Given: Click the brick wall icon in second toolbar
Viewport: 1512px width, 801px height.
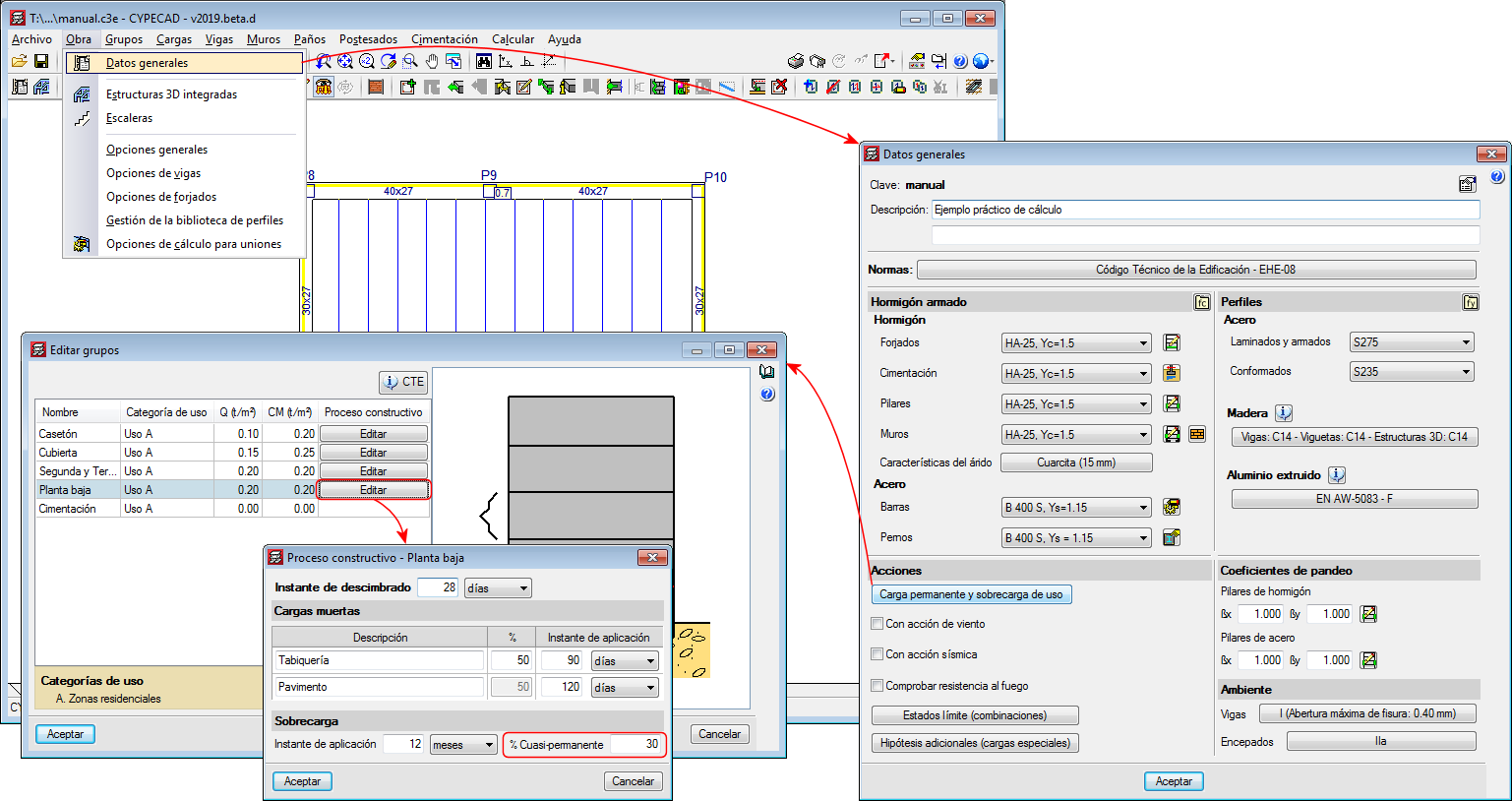Looking at the screenshot, I should tap(376, 87).
